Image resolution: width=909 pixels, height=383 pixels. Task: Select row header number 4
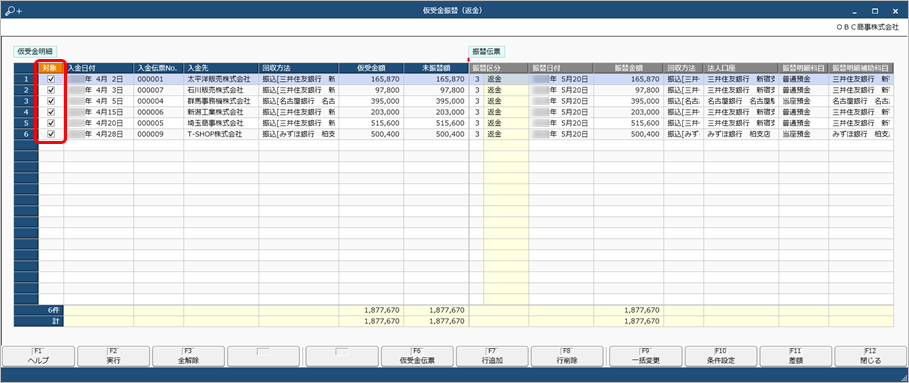[x=26, y=112]
